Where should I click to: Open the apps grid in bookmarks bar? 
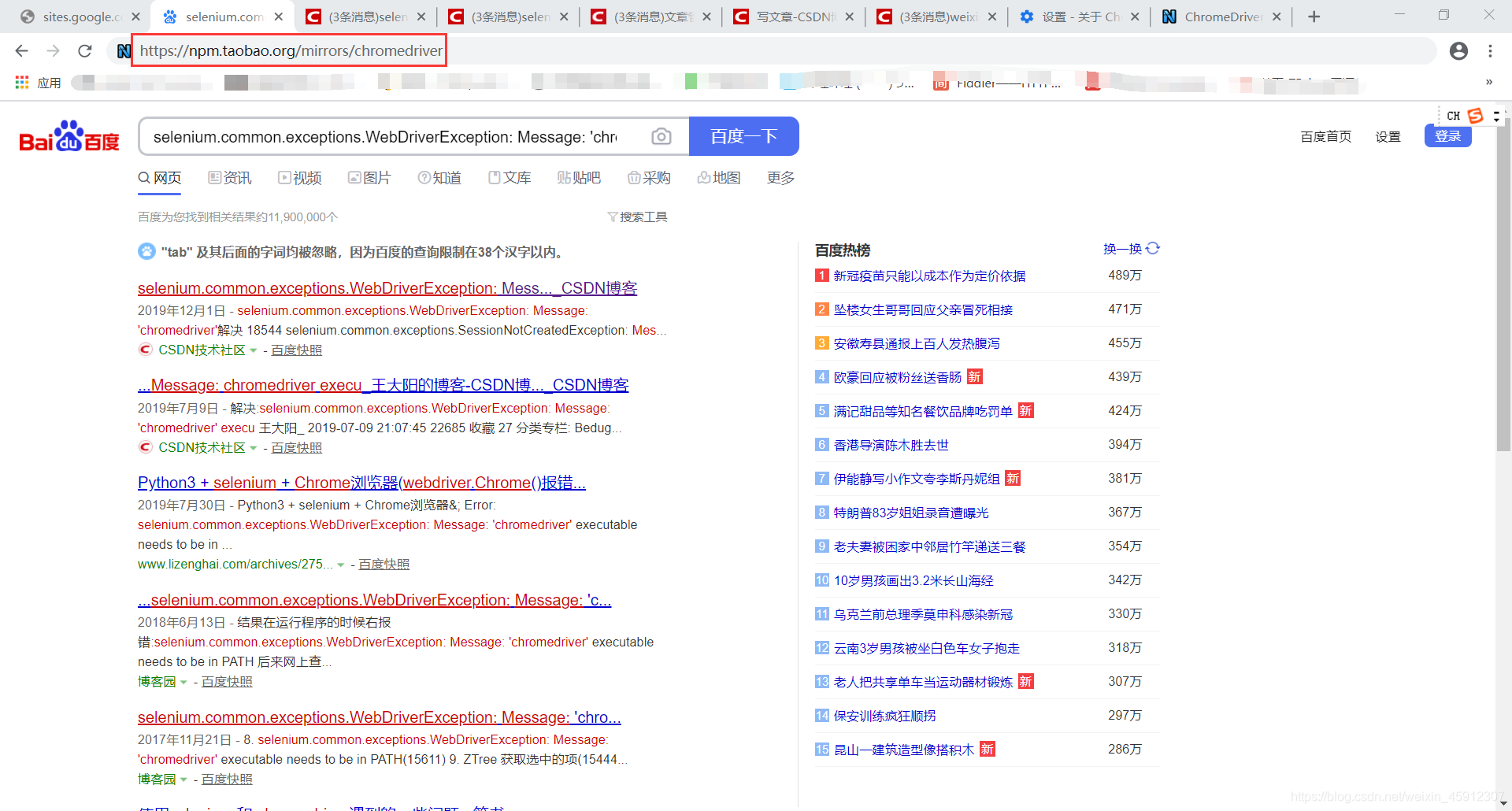pyautogui.click(x=22, y=83)
